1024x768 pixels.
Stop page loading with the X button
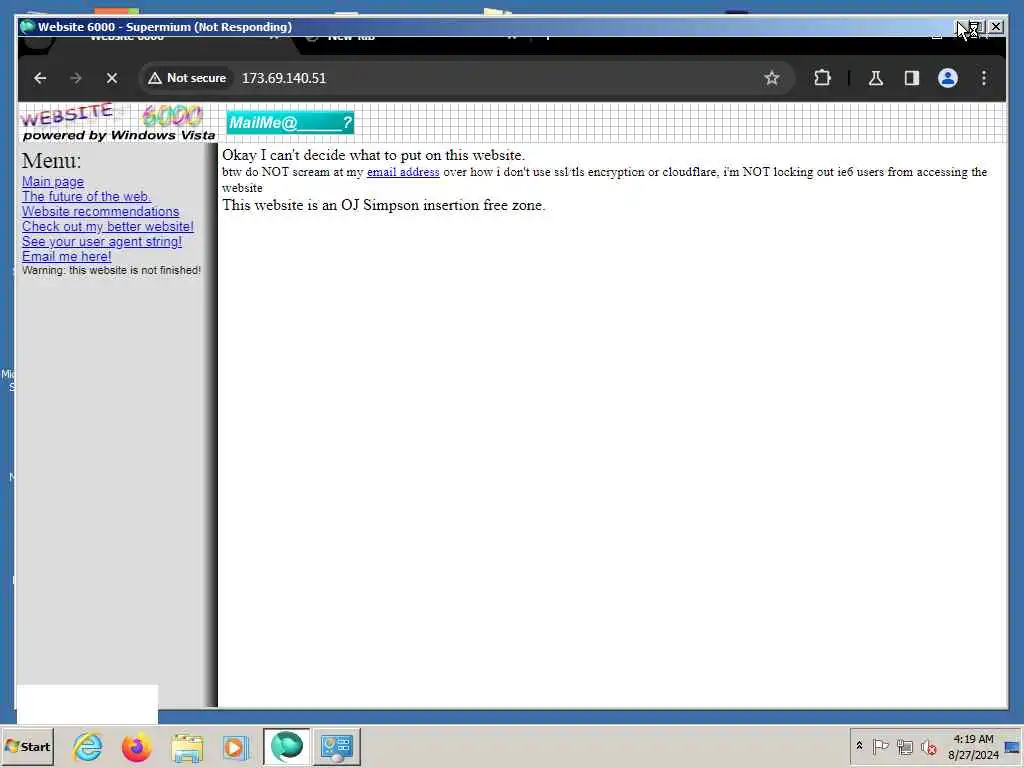click(112, 78)
